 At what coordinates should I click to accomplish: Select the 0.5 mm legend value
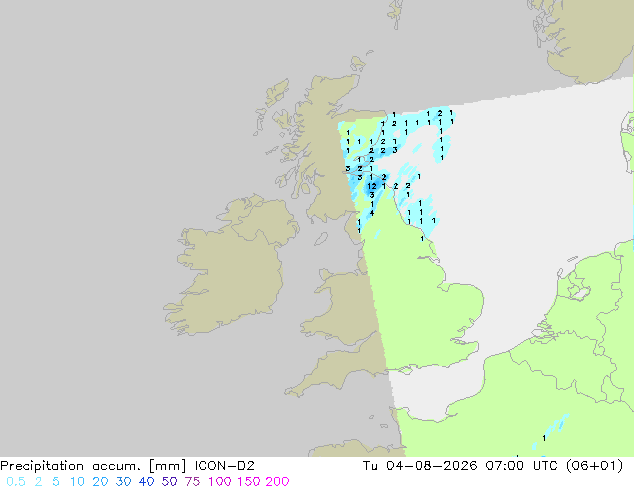(x=16, y=482)
